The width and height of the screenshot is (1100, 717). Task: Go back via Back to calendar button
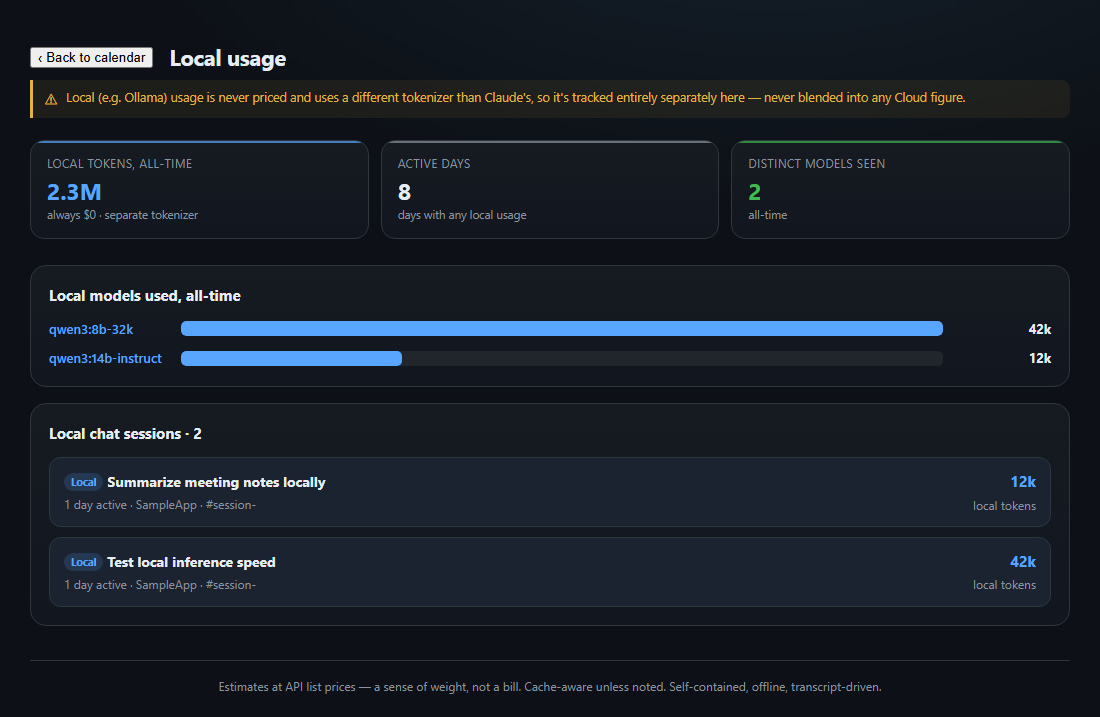(91, 58)
